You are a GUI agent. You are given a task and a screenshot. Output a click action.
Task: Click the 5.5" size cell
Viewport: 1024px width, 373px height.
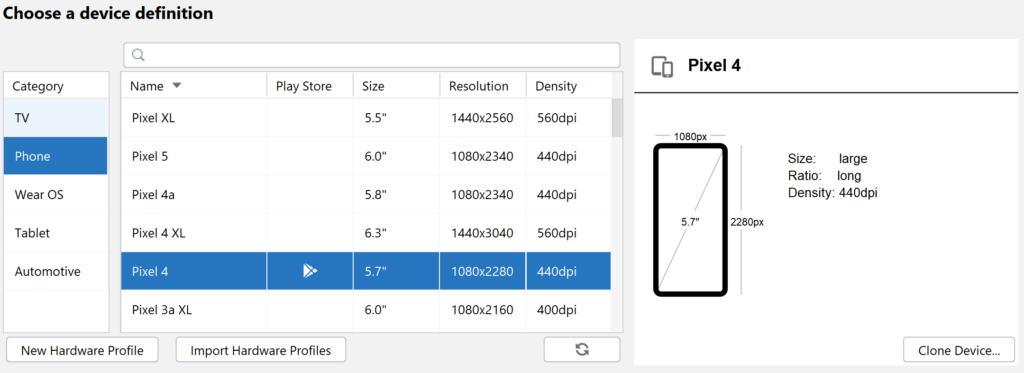click(396, 118)
